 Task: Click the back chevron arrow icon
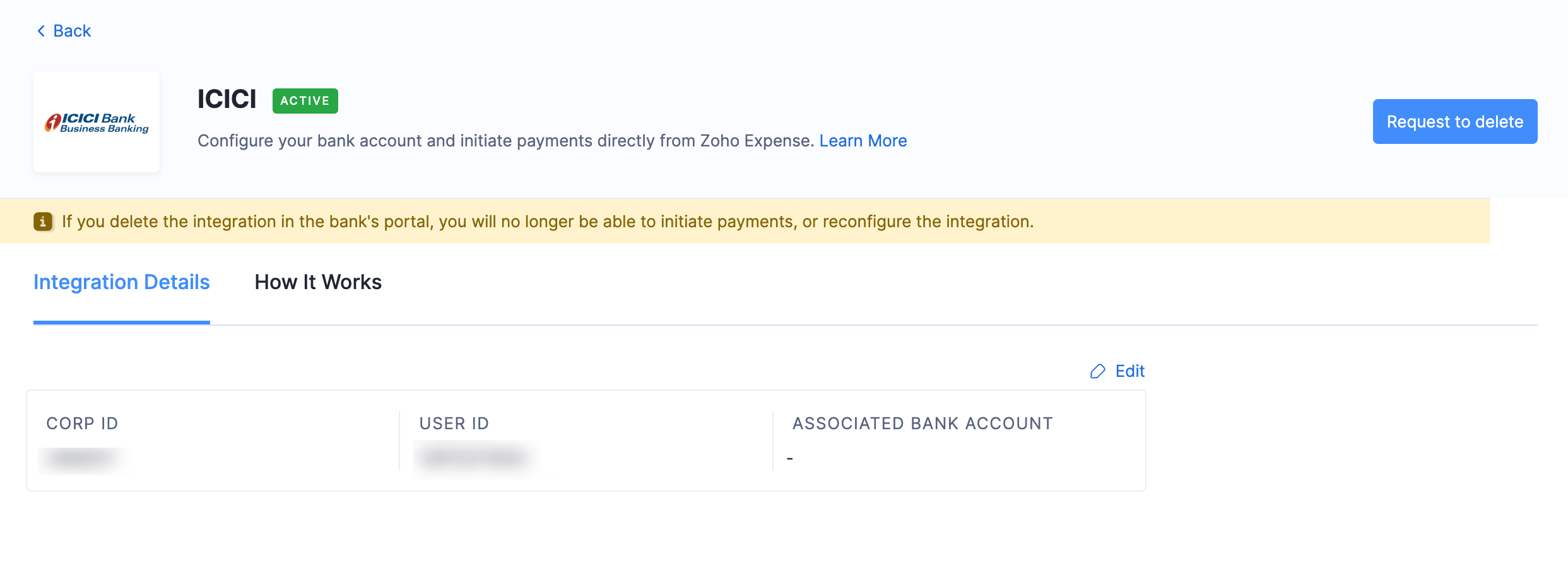[41, 31]
